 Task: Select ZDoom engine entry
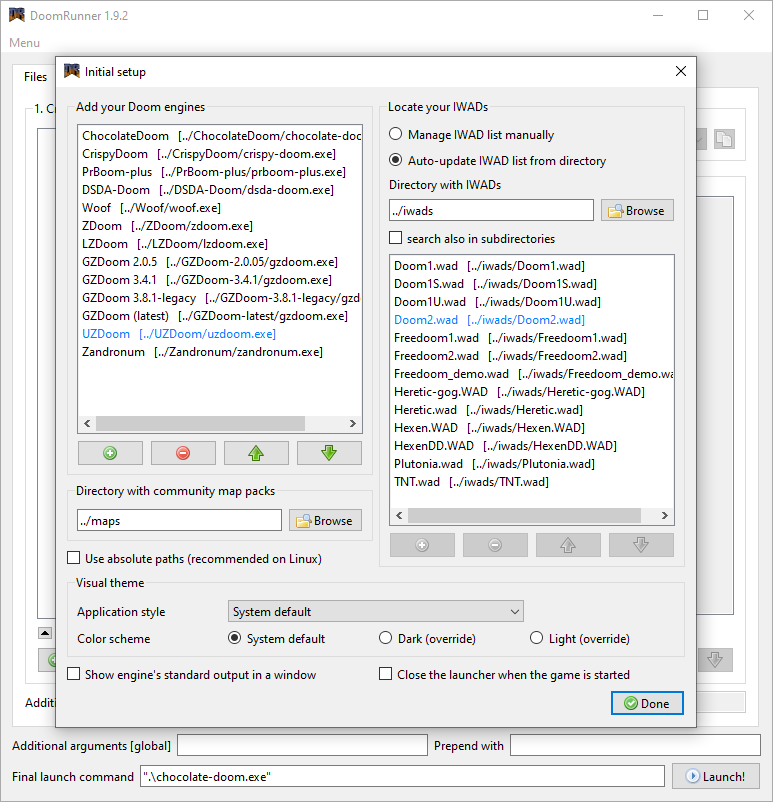220,226
